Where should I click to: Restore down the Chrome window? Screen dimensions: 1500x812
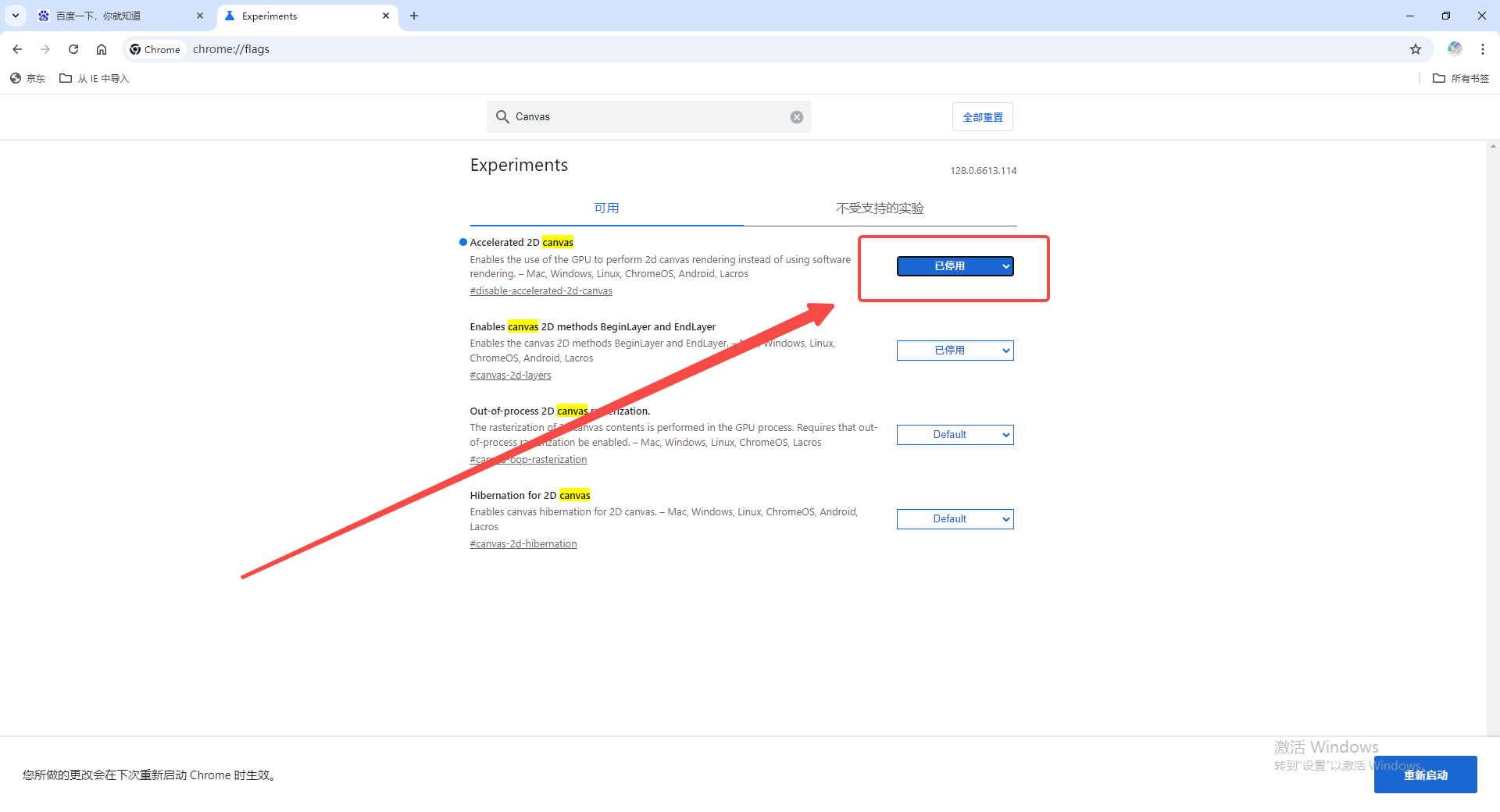point(1446,16)
